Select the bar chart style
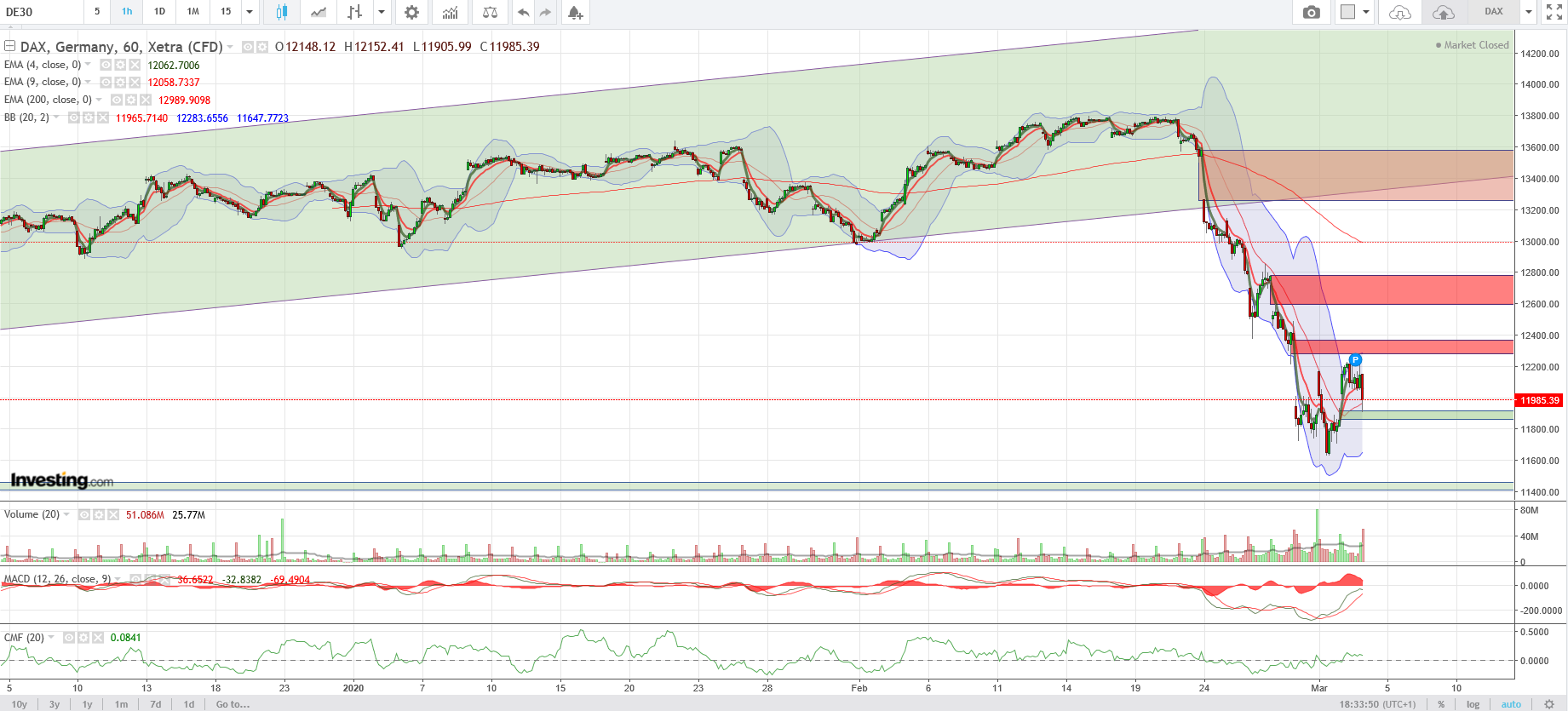 pyautogui.click(x=355, y=12)
